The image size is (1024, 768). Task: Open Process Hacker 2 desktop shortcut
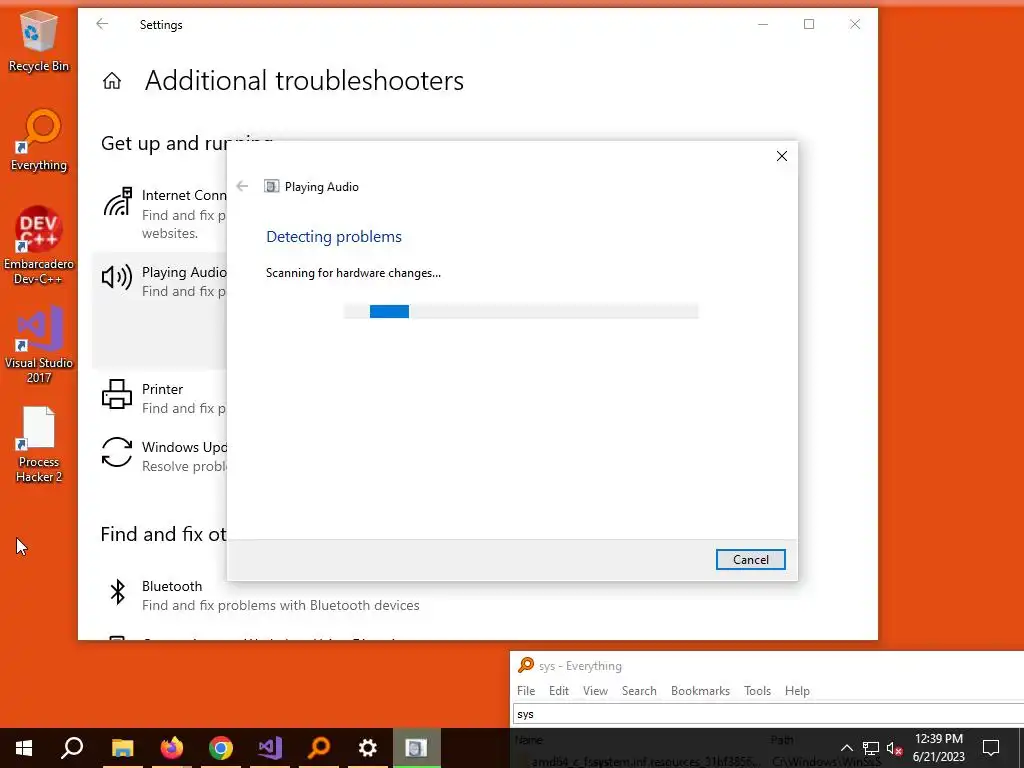tap(39, 444)
